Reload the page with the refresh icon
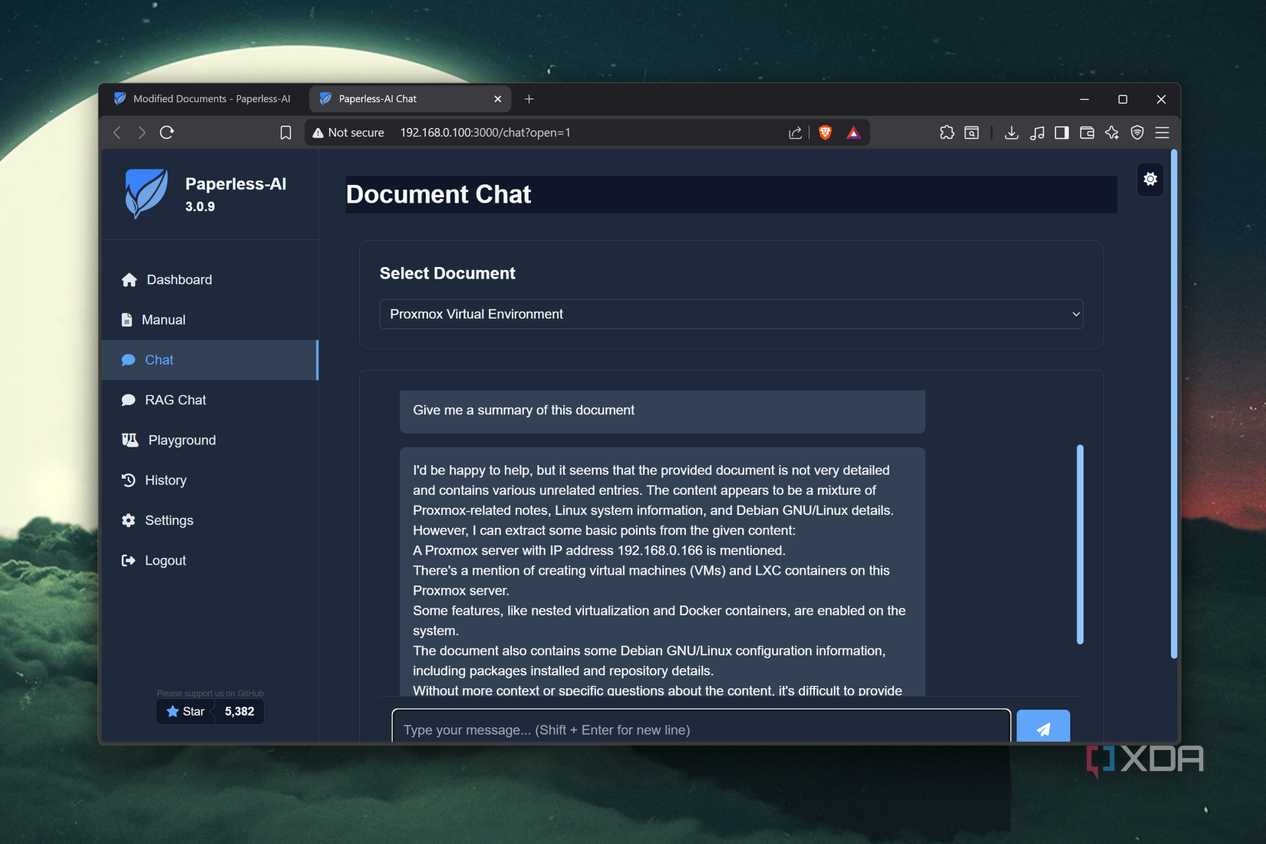This screenshot has height=844, width=1266. coord(167,132)
